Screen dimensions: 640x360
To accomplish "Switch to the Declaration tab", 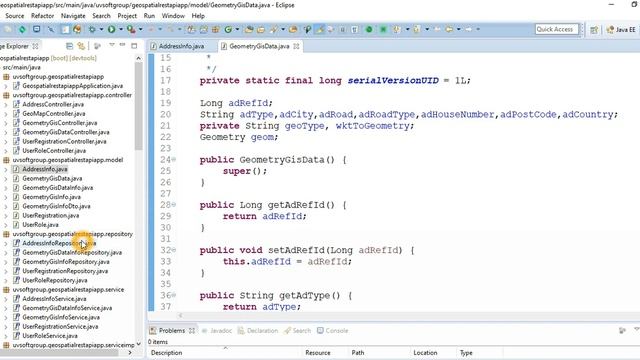I will tap(258, 331).
